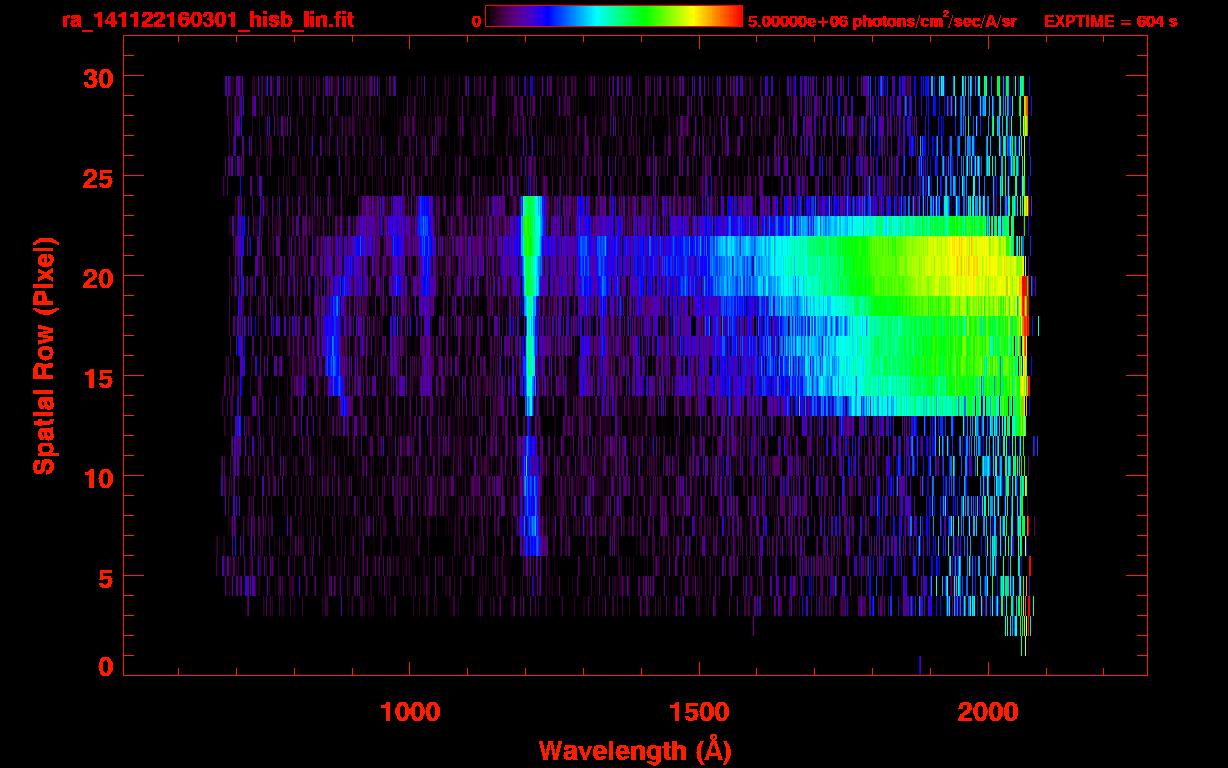Click the 5.00000e+06 photons/cm²/sec/A/sr label

[x=882, y=20]
